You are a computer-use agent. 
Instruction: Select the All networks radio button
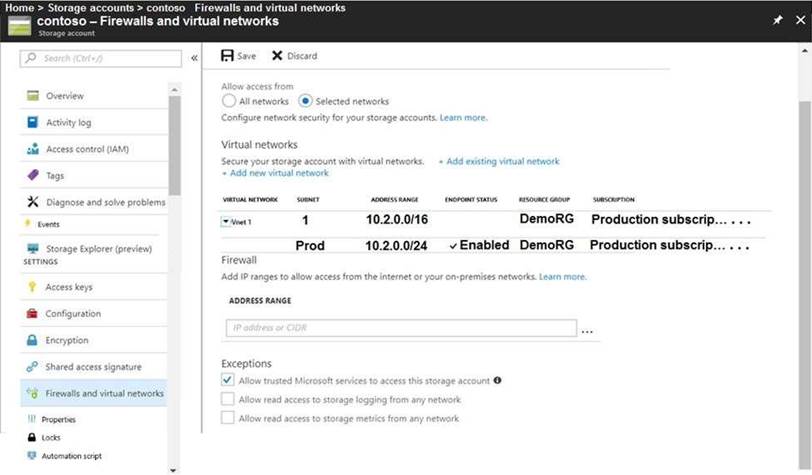(x=228, y=102)
